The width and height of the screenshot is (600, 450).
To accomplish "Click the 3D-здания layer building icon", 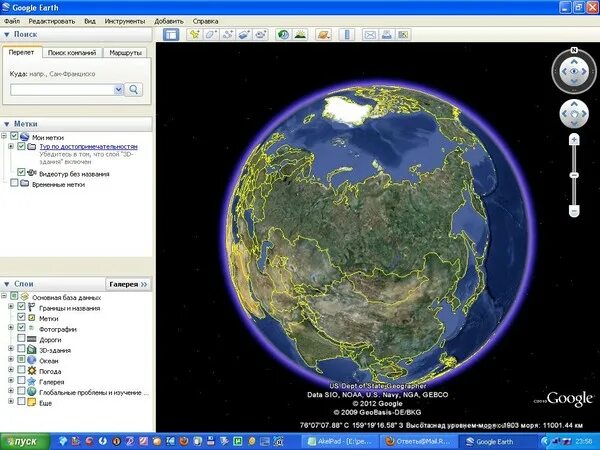I will click(x=32, y=350).
